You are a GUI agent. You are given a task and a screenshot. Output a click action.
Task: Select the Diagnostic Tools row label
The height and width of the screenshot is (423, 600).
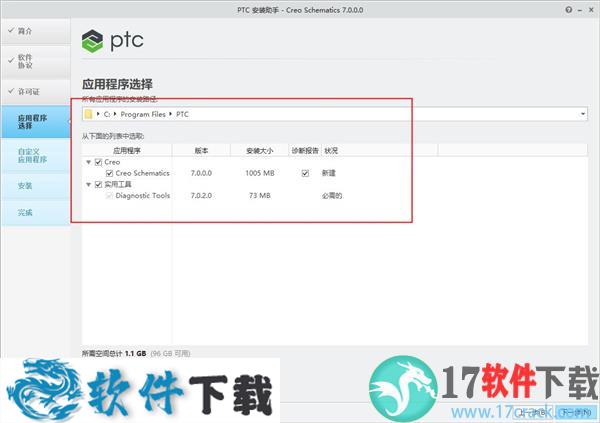[143, 196]
